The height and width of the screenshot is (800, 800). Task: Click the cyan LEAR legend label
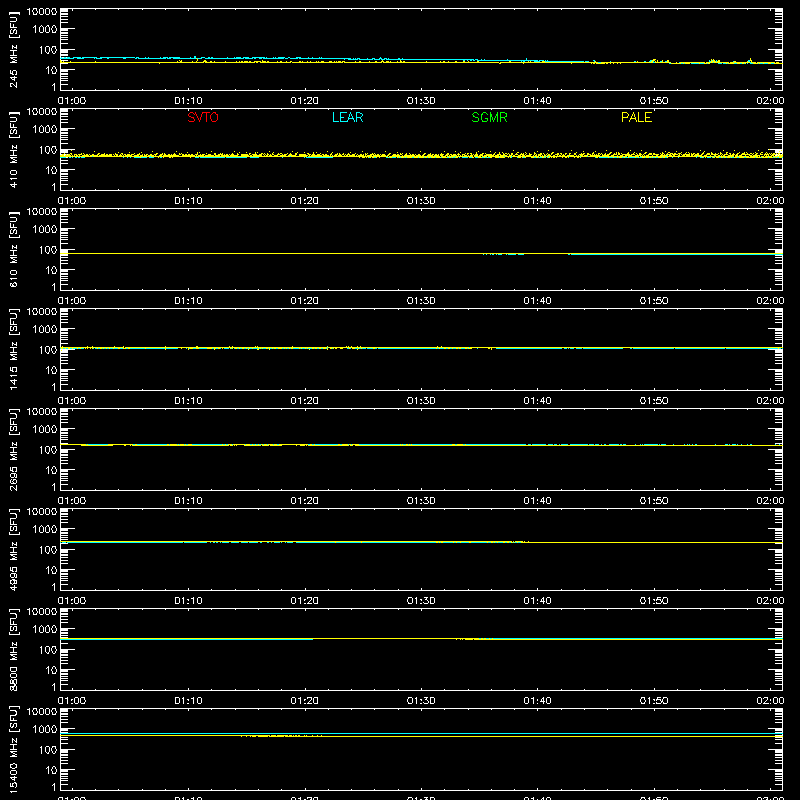(x=347, y=117)
